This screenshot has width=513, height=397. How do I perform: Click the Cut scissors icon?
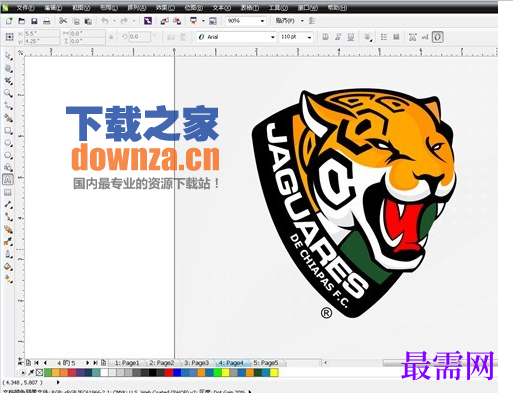tap(63, 21)
